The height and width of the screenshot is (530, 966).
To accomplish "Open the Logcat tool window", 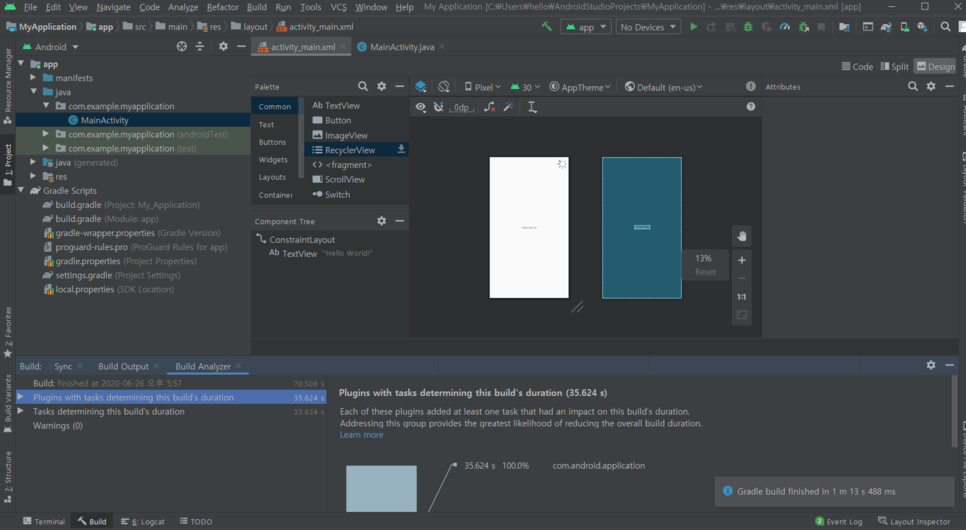I will [x=143, y=521].
